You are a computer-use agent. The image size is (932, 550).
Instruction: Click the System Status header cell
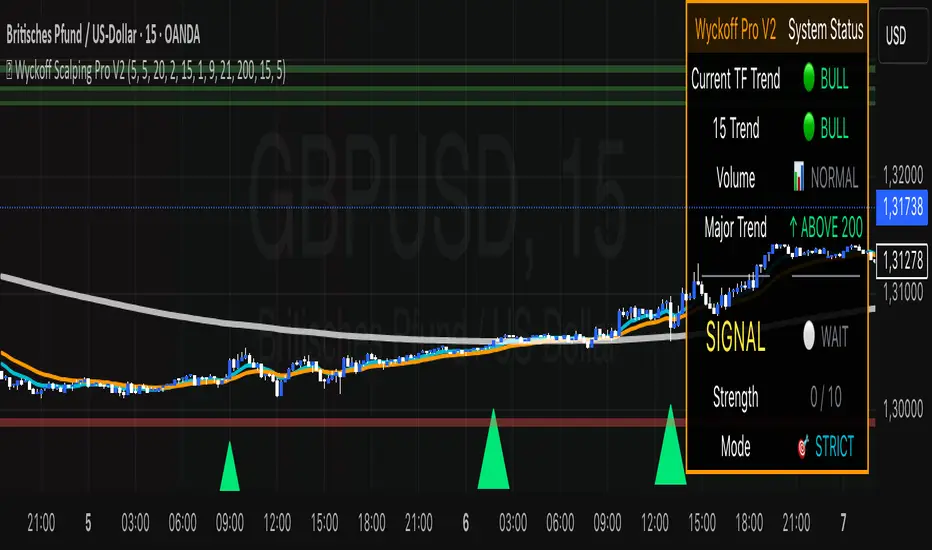tap(826, 29)
